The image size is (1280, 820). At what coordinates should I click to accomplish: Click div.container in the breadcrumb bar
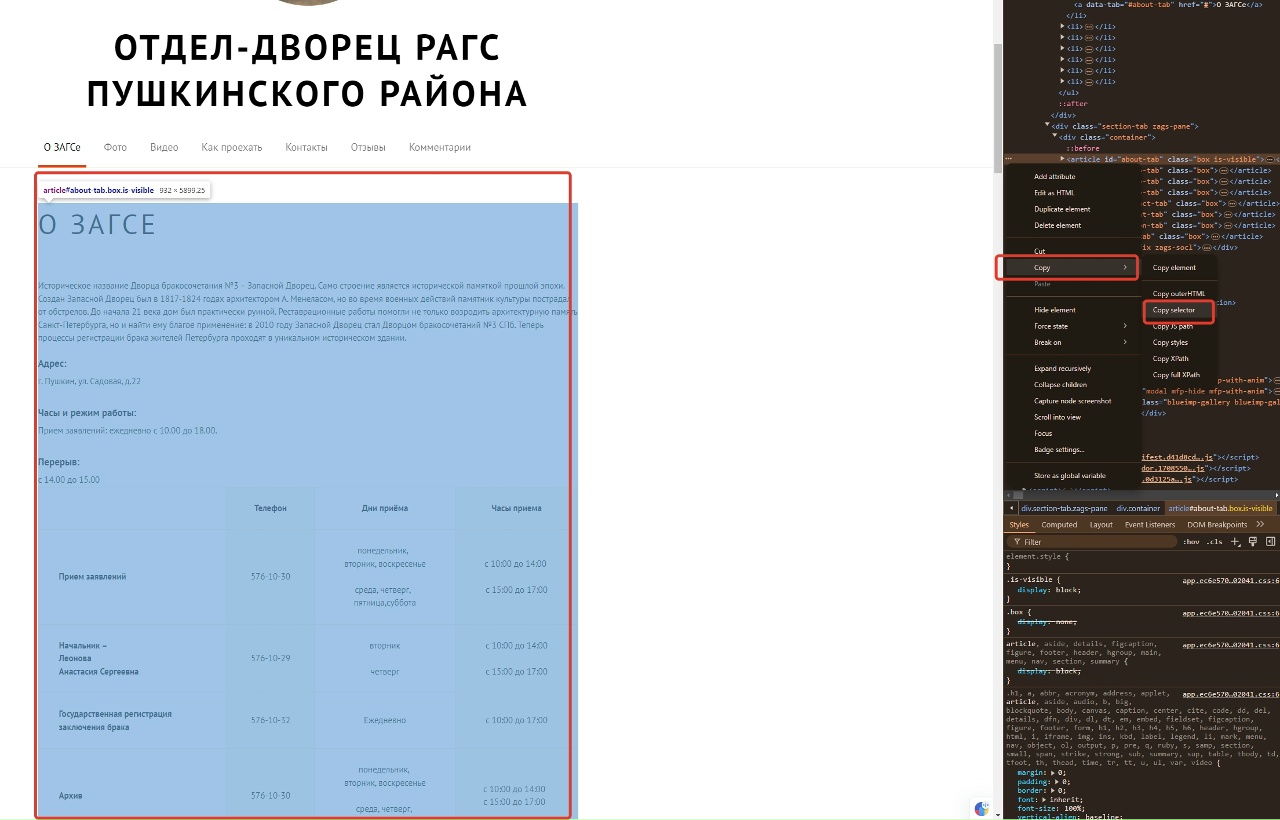1138,508
